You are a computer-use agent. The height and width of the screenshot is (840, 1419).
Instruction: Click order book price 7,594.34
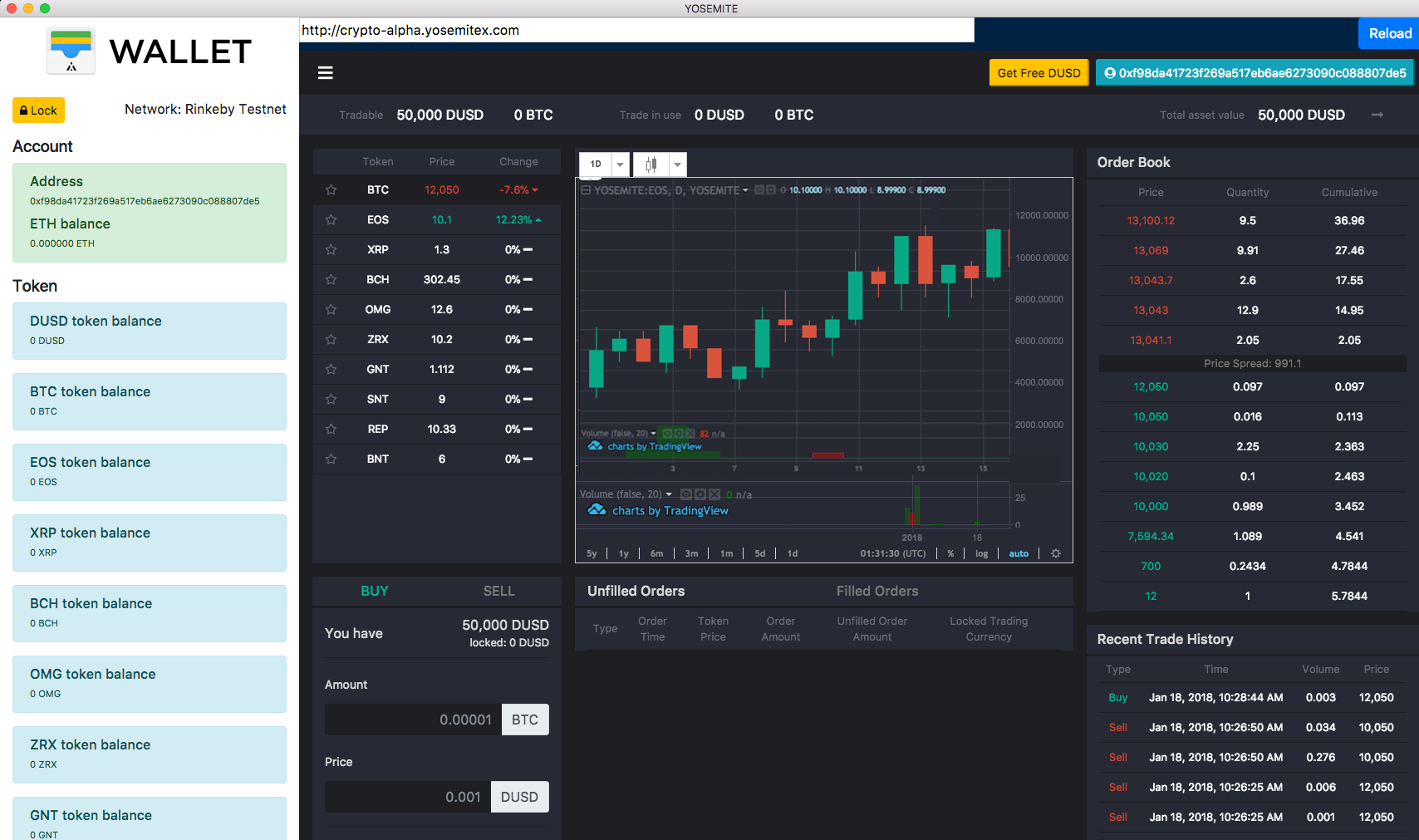[1151, 536]
